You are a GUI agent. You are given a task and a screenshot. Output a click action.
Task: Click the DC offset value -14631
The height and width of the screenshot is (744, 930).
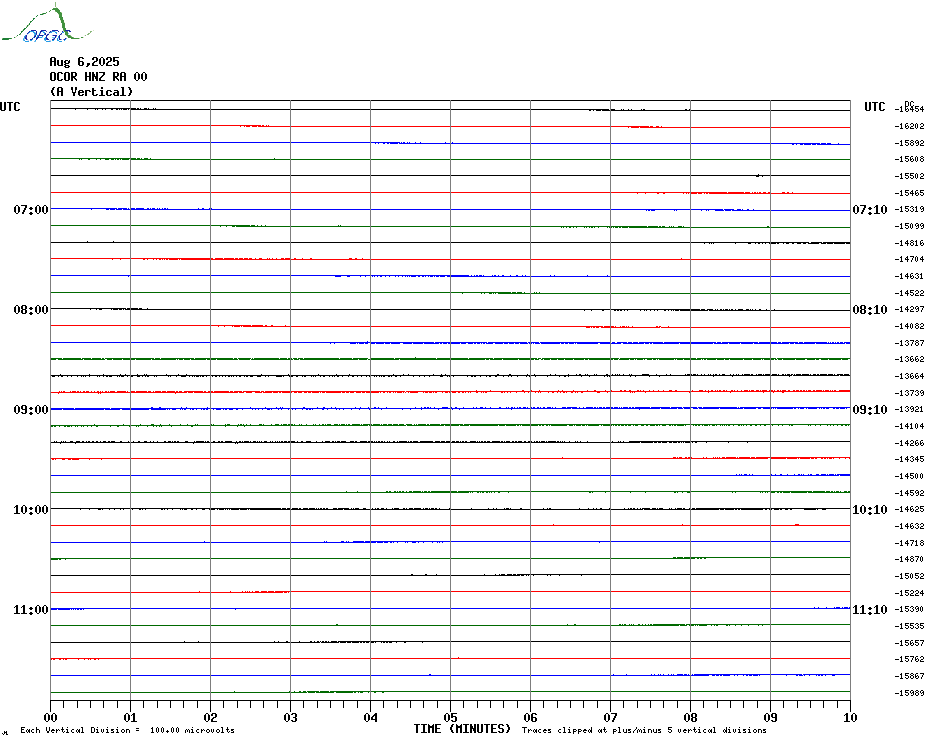909,276
